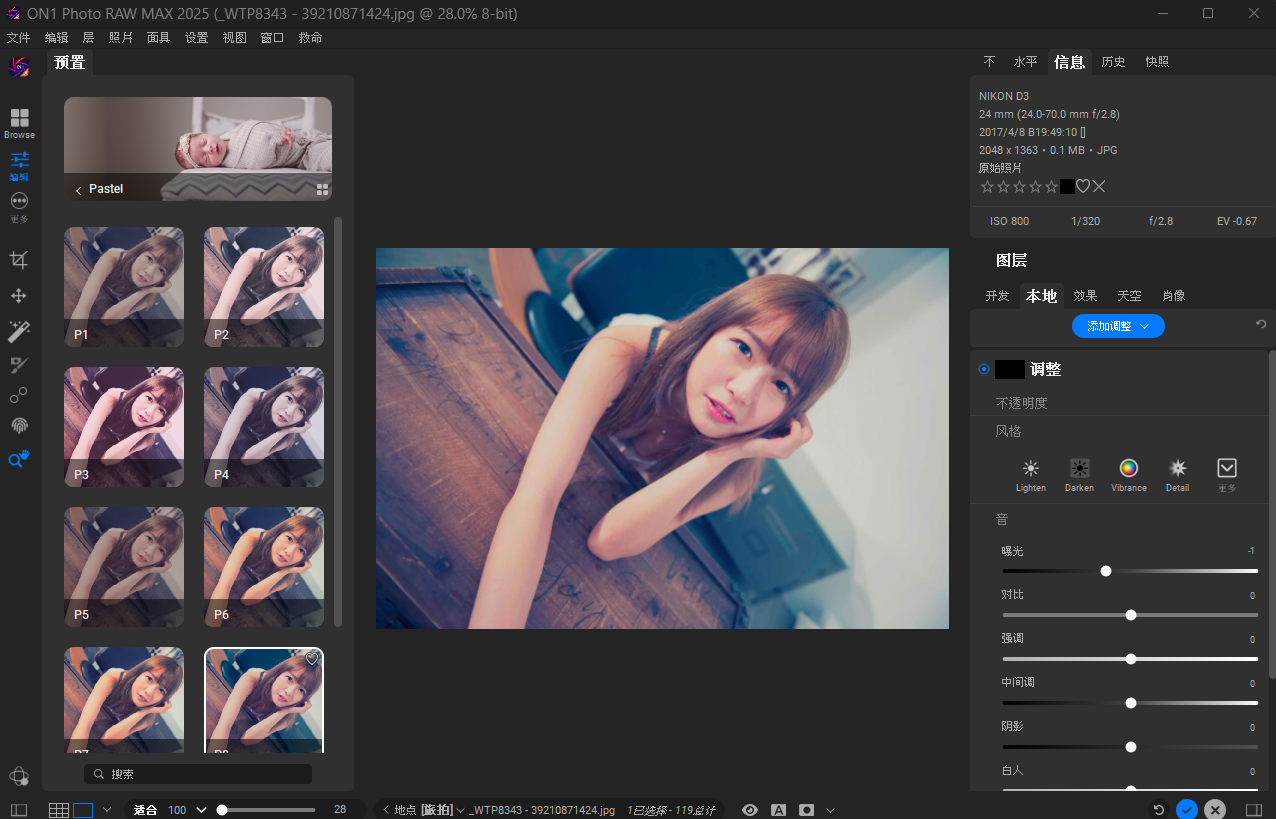Go back from the Pastel preset category
1276x819 pixels.
(78, 189)
